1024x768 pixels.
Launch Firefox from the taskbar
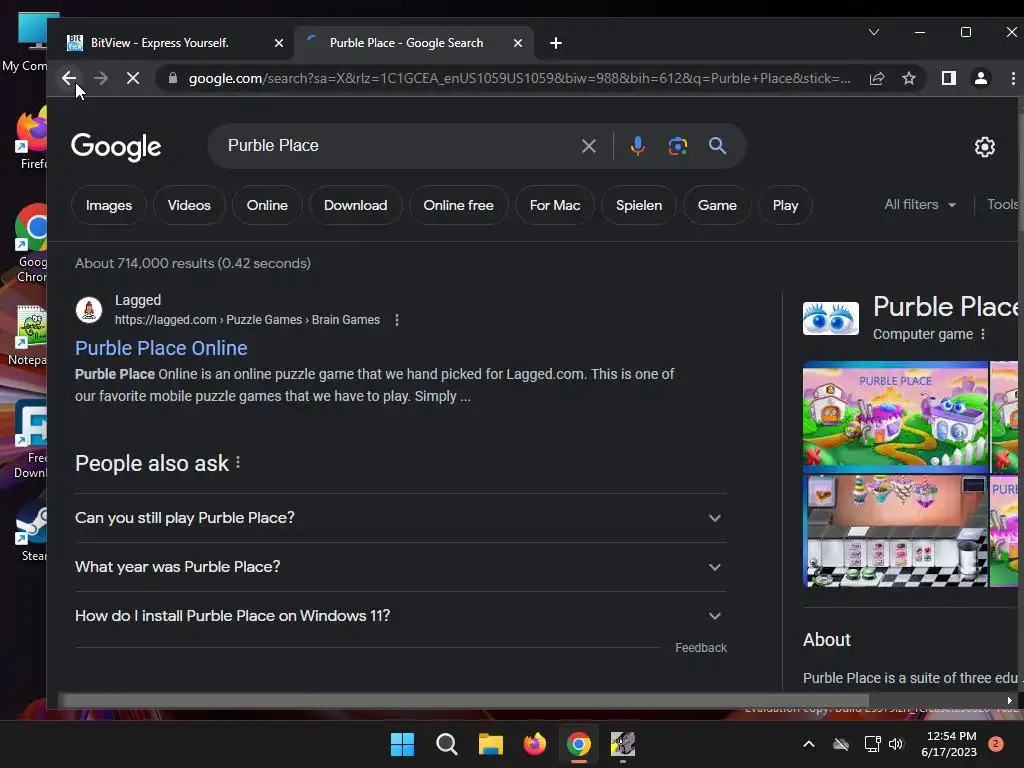535,744
